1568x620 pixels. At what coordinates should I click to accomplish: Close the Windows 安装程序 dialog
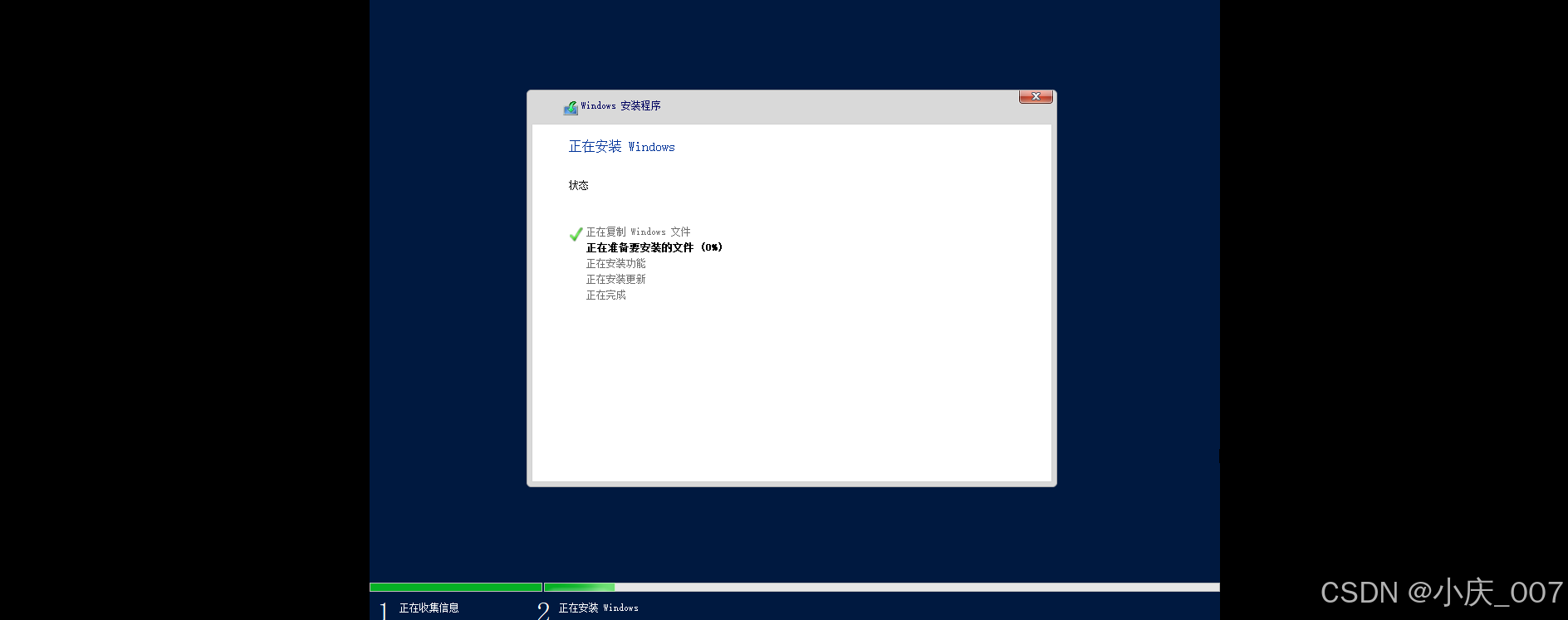pyautogui.click(x=1036, y=97)
